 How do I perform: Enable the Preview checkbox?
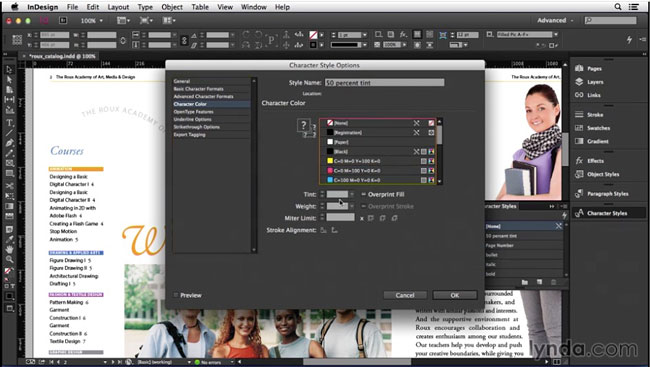176,295
